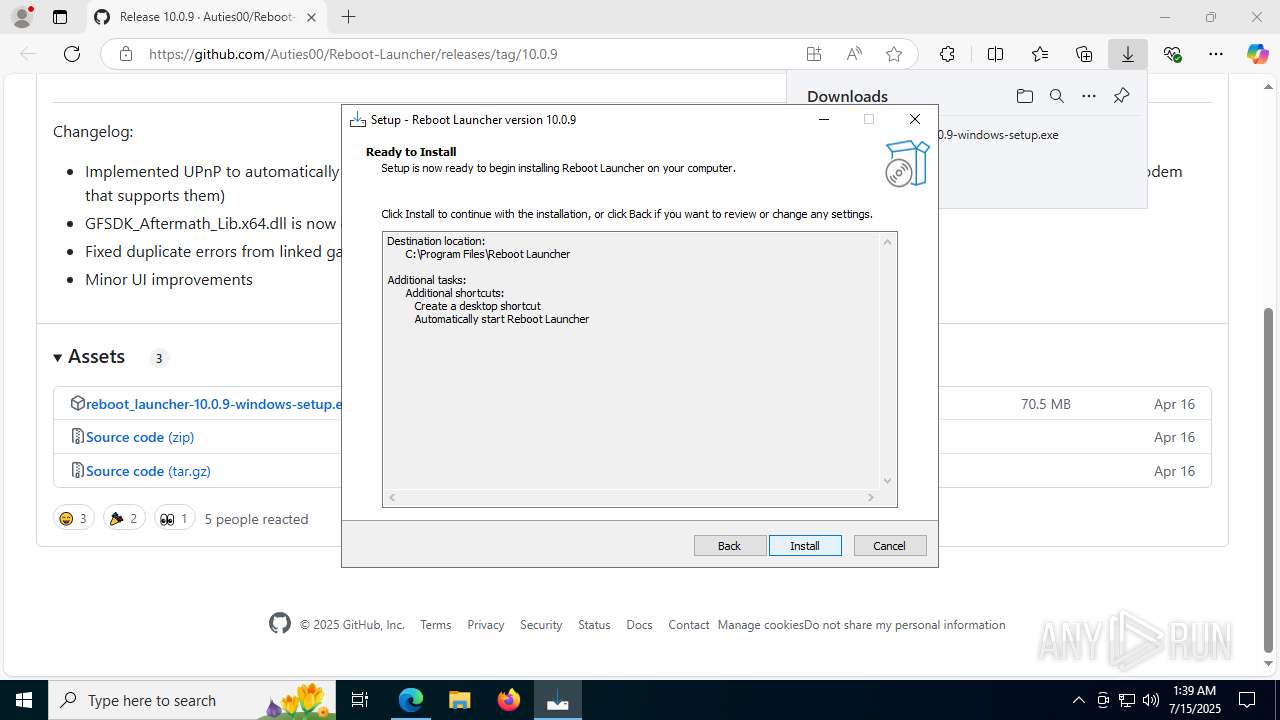Click the address bar URL

(x=353, y=54)
